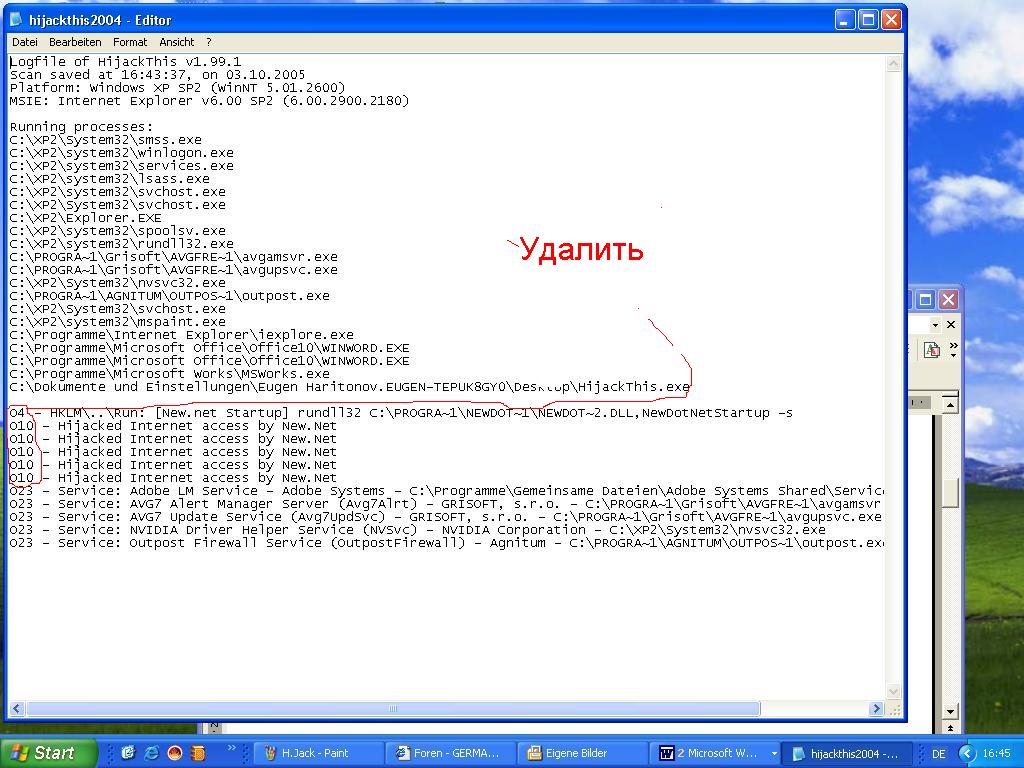Expand hidden Quick Launch icons chevron

pos(232,748)
